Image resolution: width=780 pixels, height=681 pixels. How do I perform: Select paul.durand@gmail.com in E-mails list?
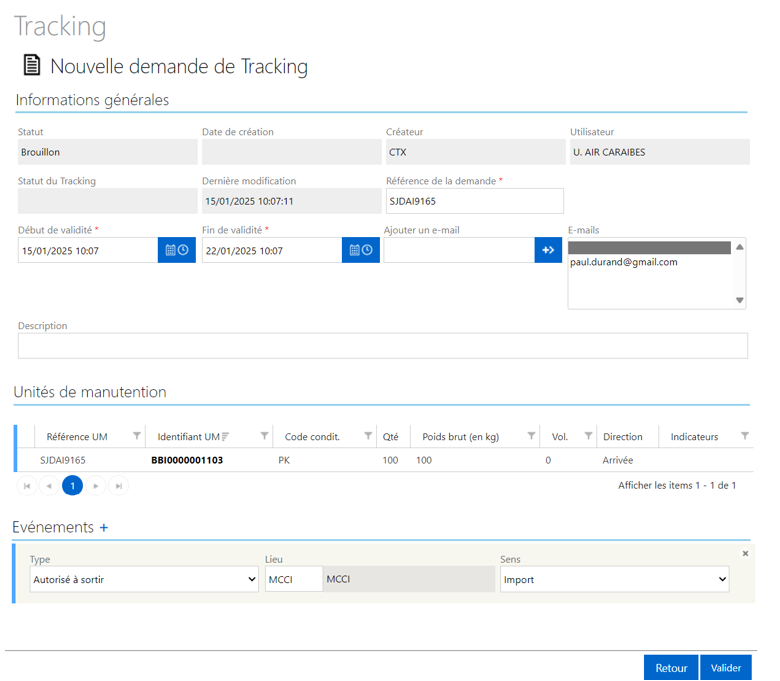click(624, 262)
